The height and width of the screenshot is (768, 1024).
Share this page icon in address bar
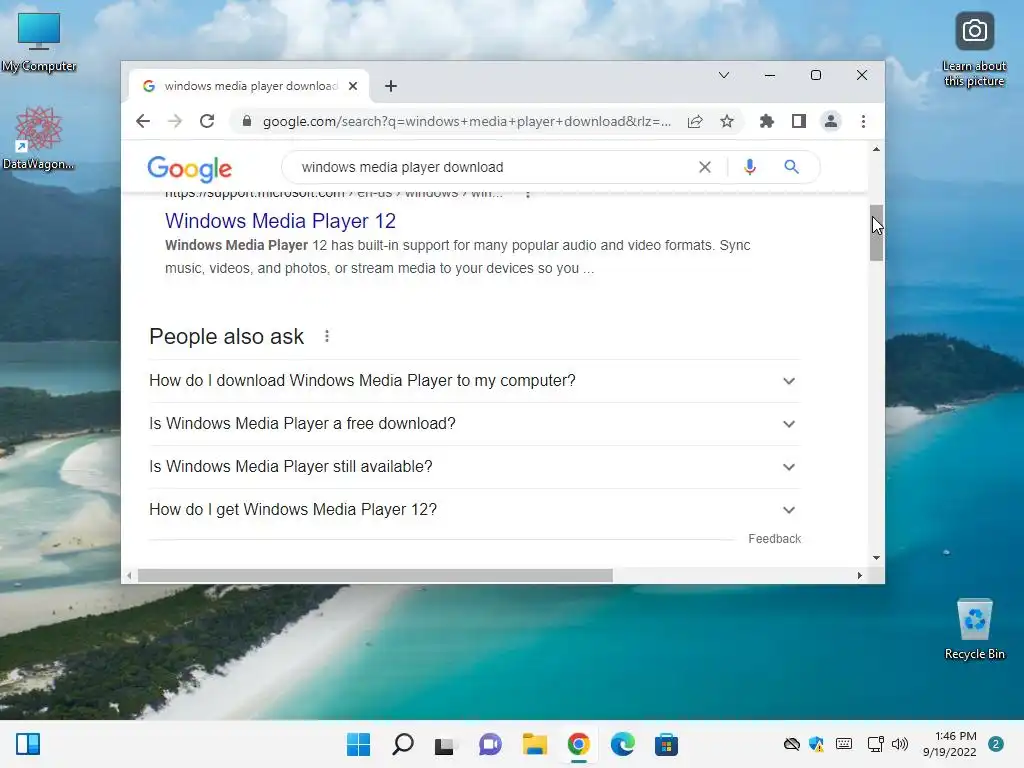point(695,121)
